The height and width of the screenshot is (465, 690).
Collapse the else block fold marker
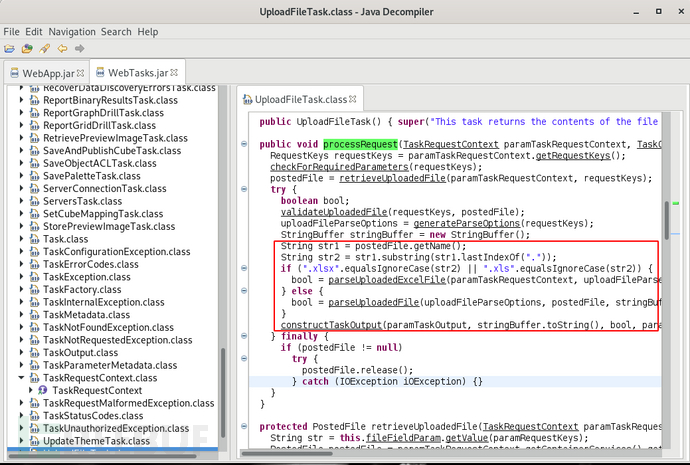coord(244,290)
